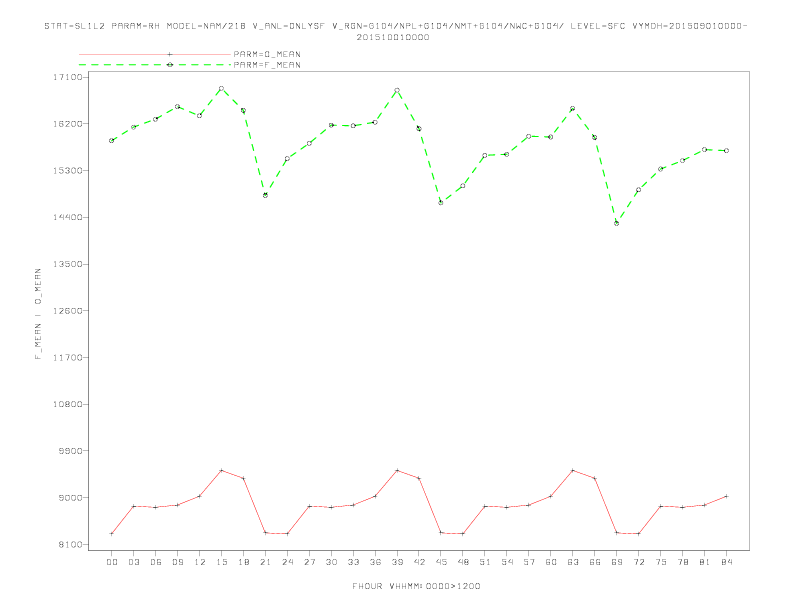This screenshot has width=792, height=612.
Task: Select green F_MEAN data point at hour 84
Action: pos(726,150)
